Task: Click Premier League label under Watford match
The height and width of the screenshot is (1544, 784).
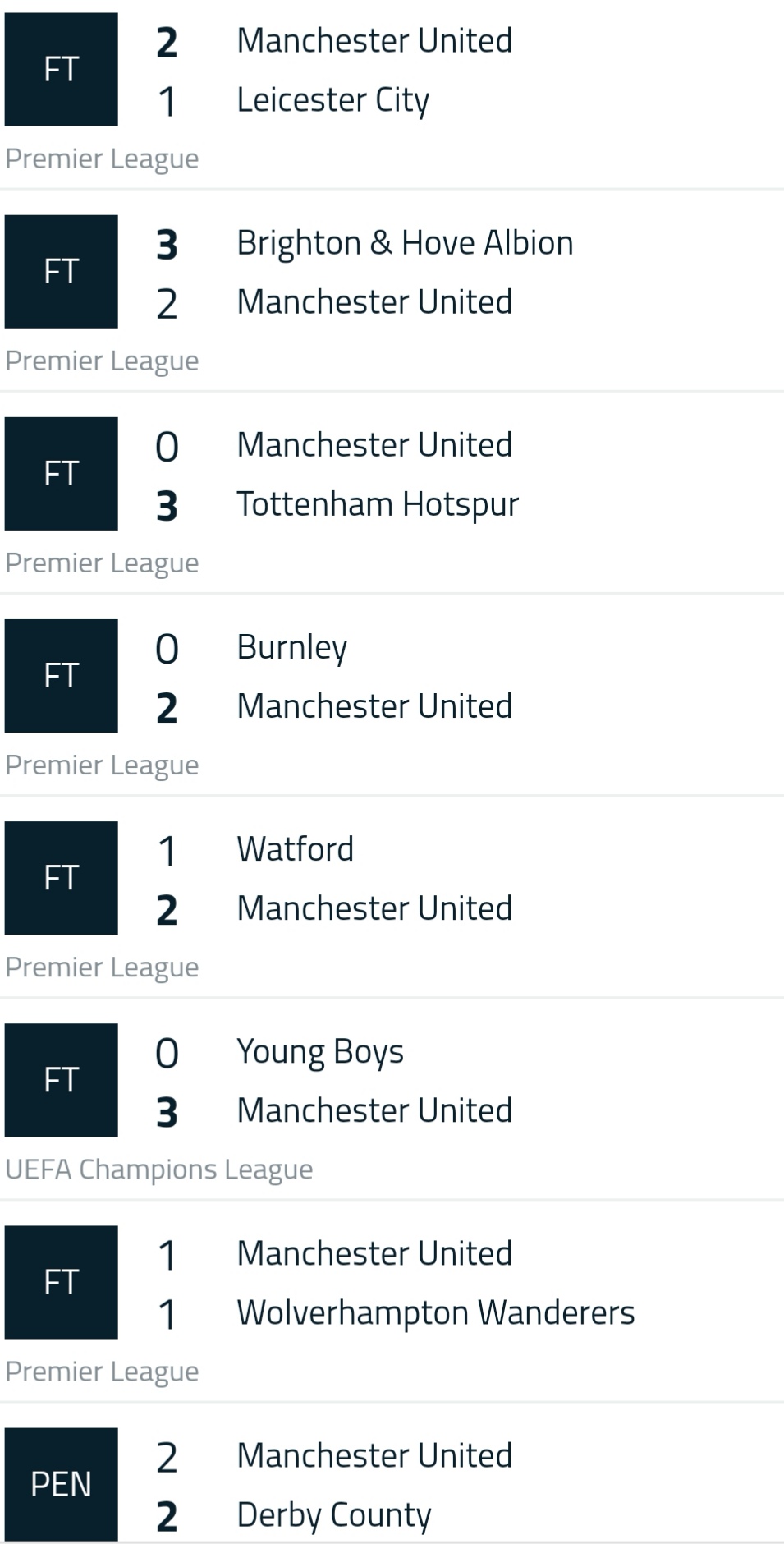Action: [102, 967]
